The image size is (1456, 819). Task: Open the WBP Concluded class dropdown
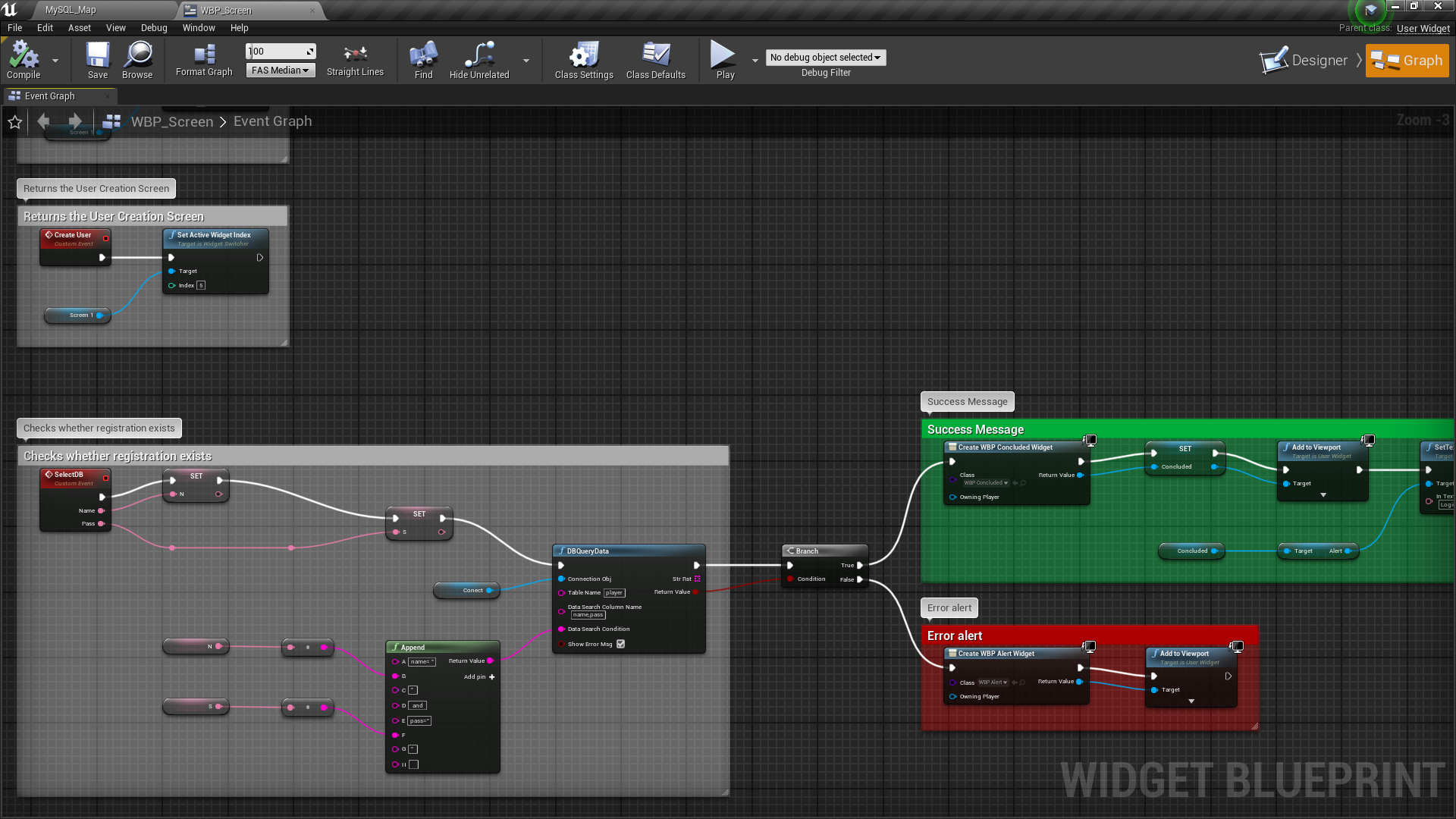click(986, 483)
